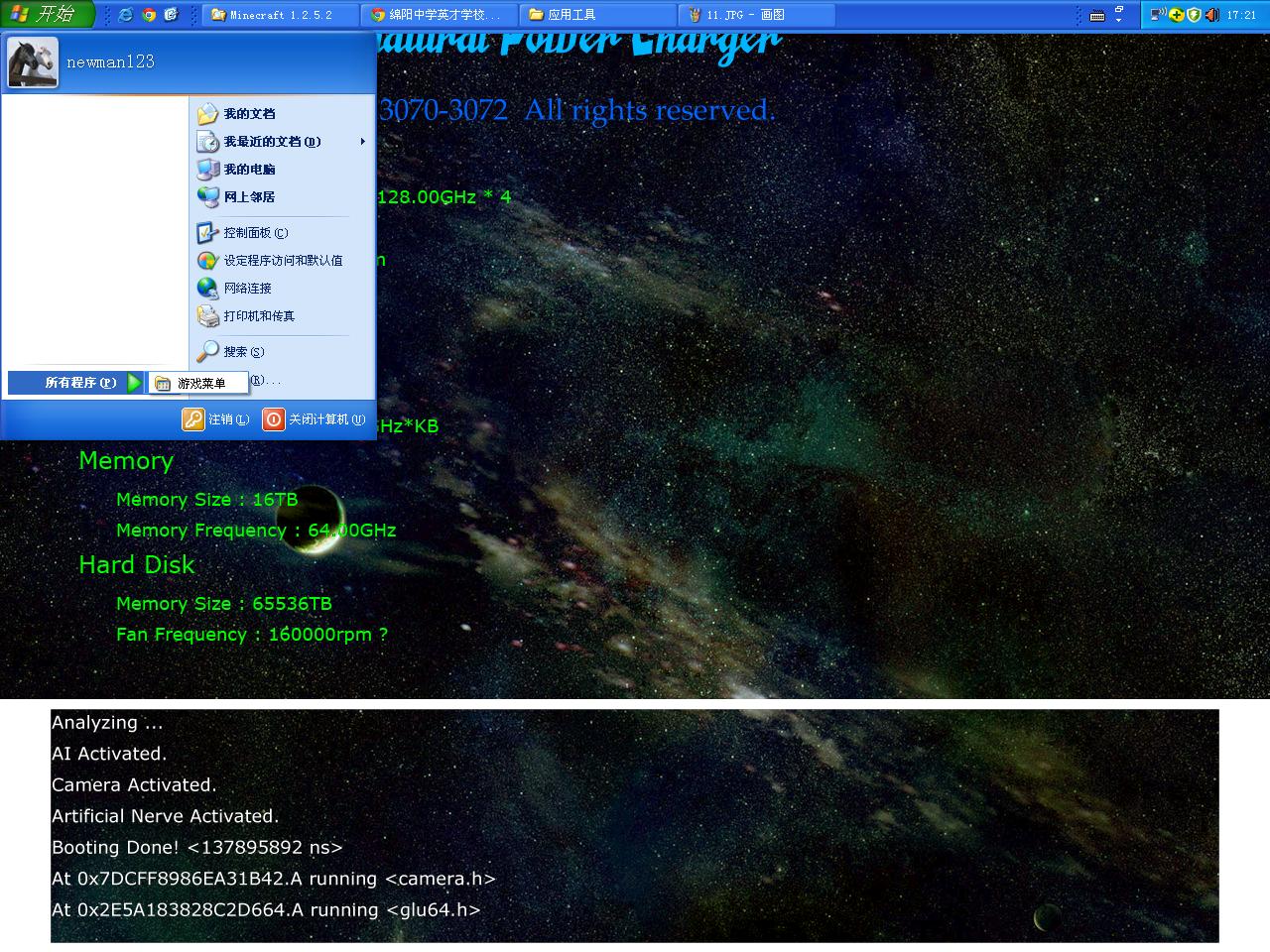Viewport: 1270px width, 952px height.
Task: Expand 所有程序 all programs list
Action: tap(76, 383)
